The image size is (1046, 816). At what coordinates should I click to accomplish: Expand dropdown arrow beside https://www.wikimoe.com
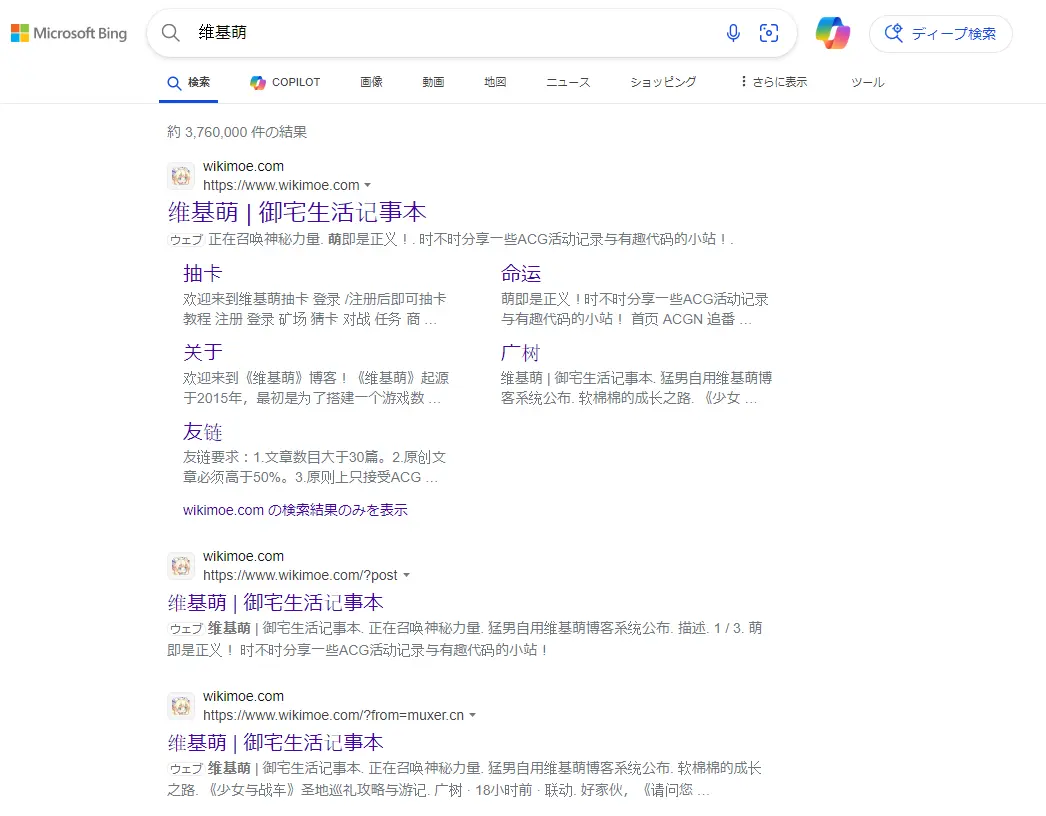coord(368,186)
